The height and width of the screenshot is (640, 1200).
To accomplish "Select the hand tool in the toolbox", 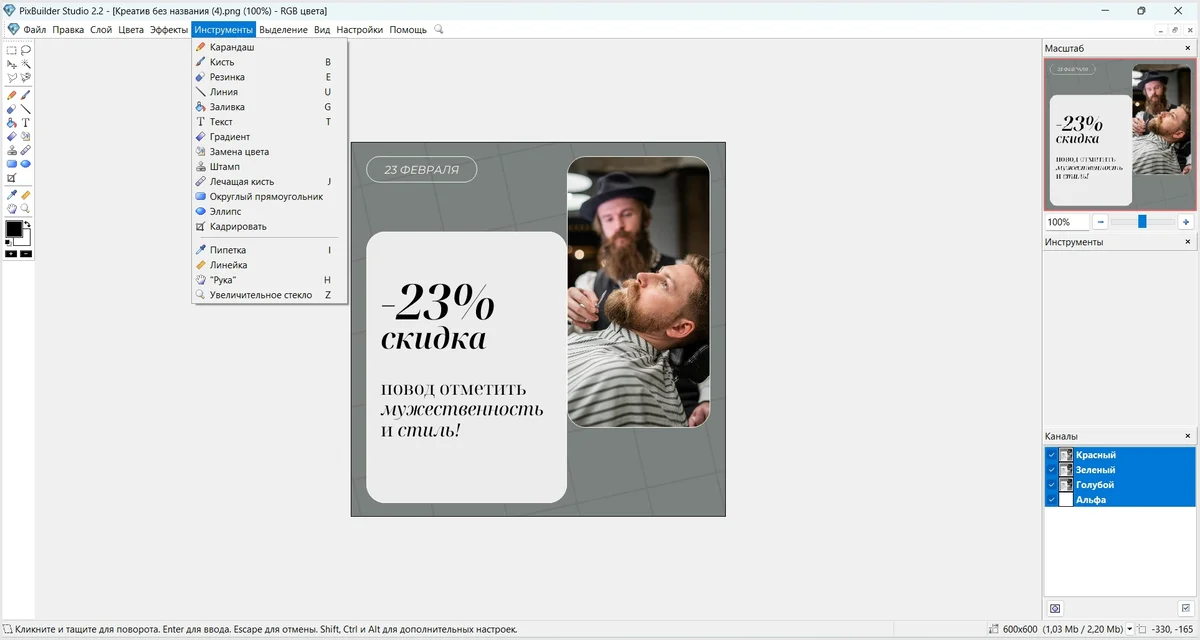I will [x=12, y=208].
